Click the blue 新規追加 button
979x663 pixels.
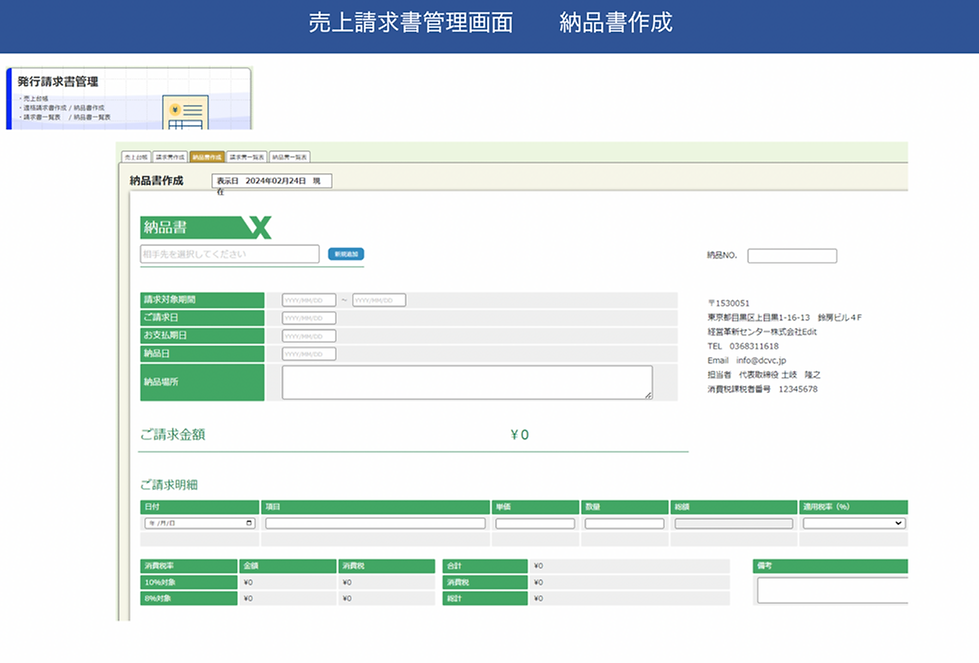[x=346, y=254]
